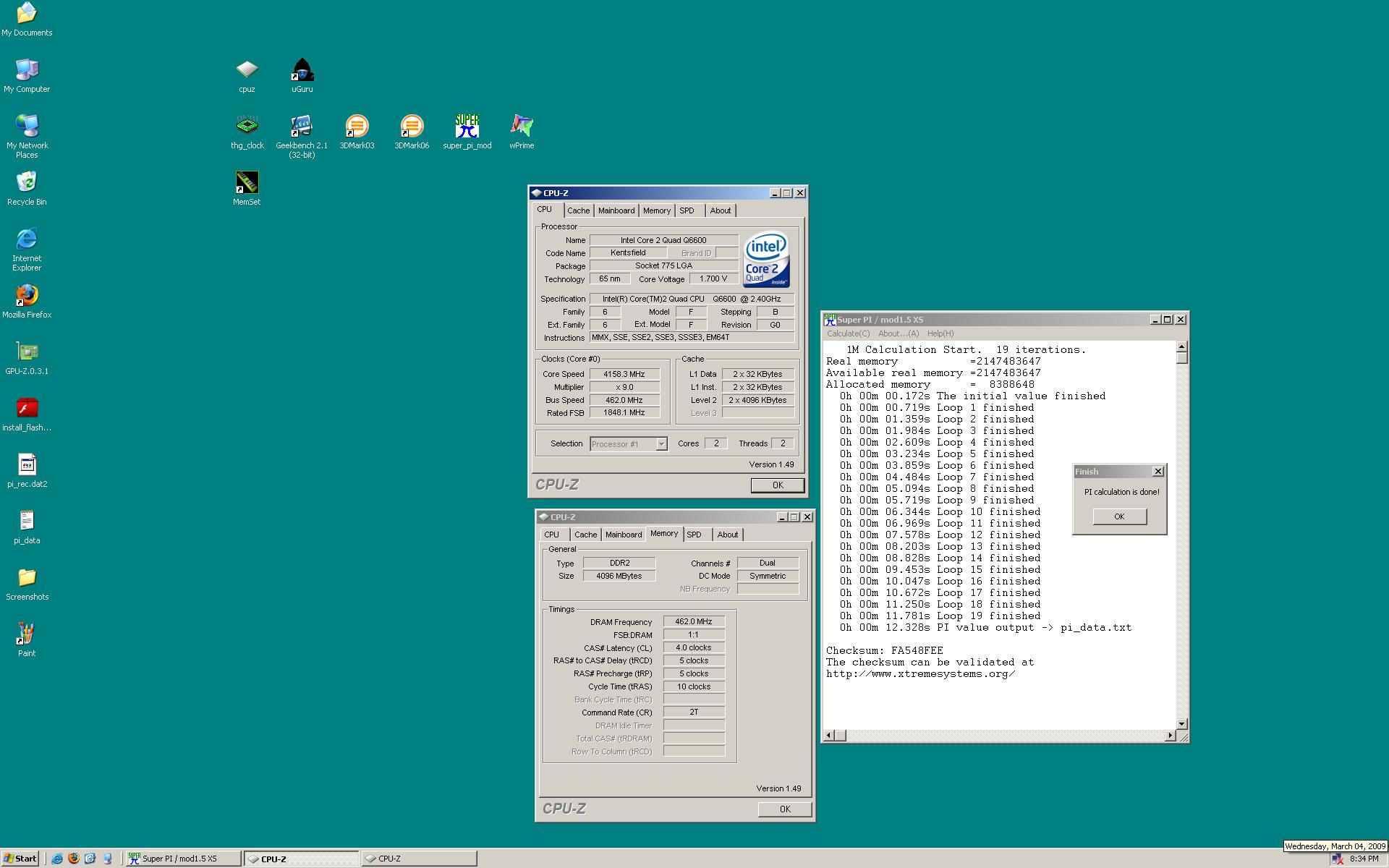This screenshot has height=868, width=1389.
Task: Open the Calculate(C) menu in Super PI
Action: [848, 333]
